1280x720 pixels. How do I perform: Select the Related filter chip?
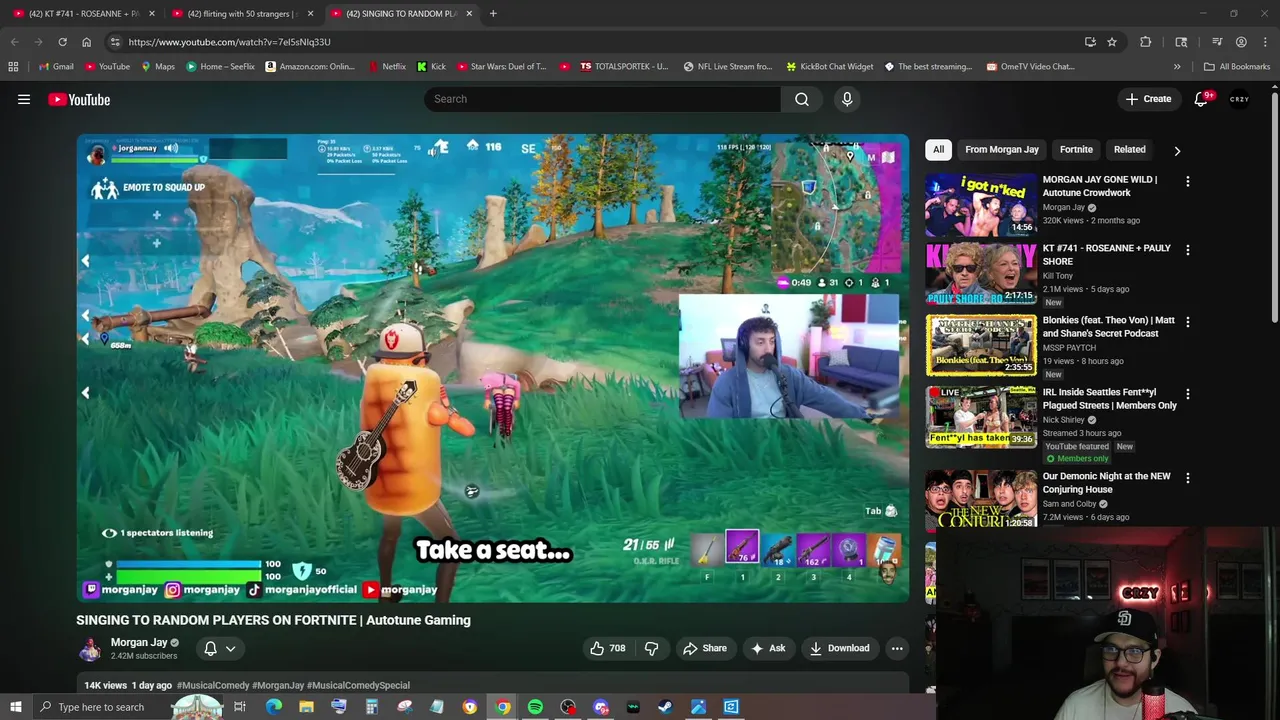click(1130, 150)
